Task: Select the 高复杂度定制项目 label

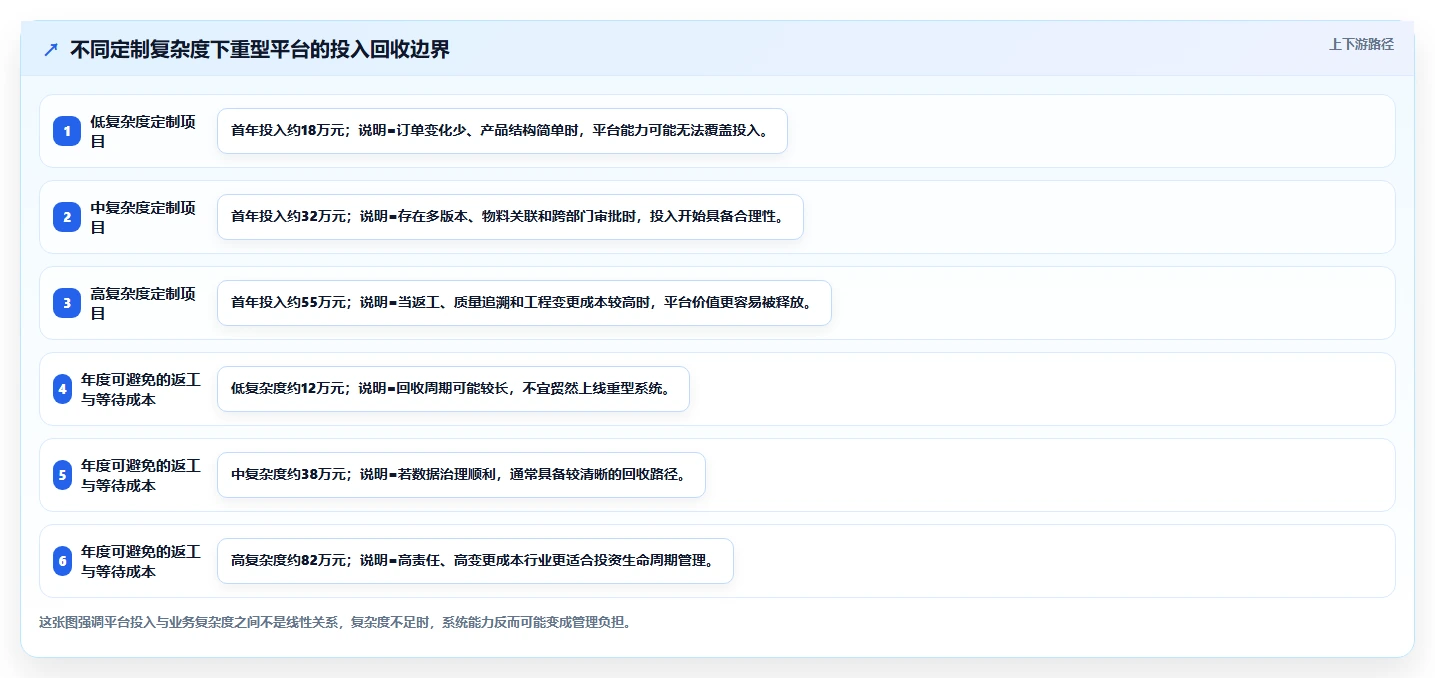Action: [143, 303]
